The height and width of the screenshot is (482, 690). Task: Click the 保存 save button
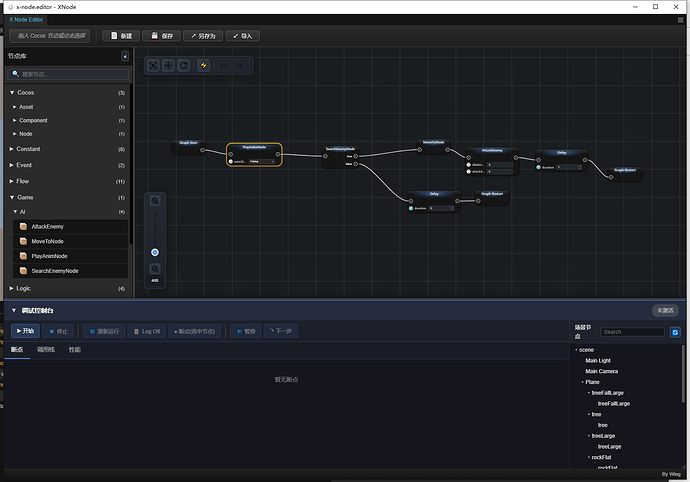[x=161, y=36]
